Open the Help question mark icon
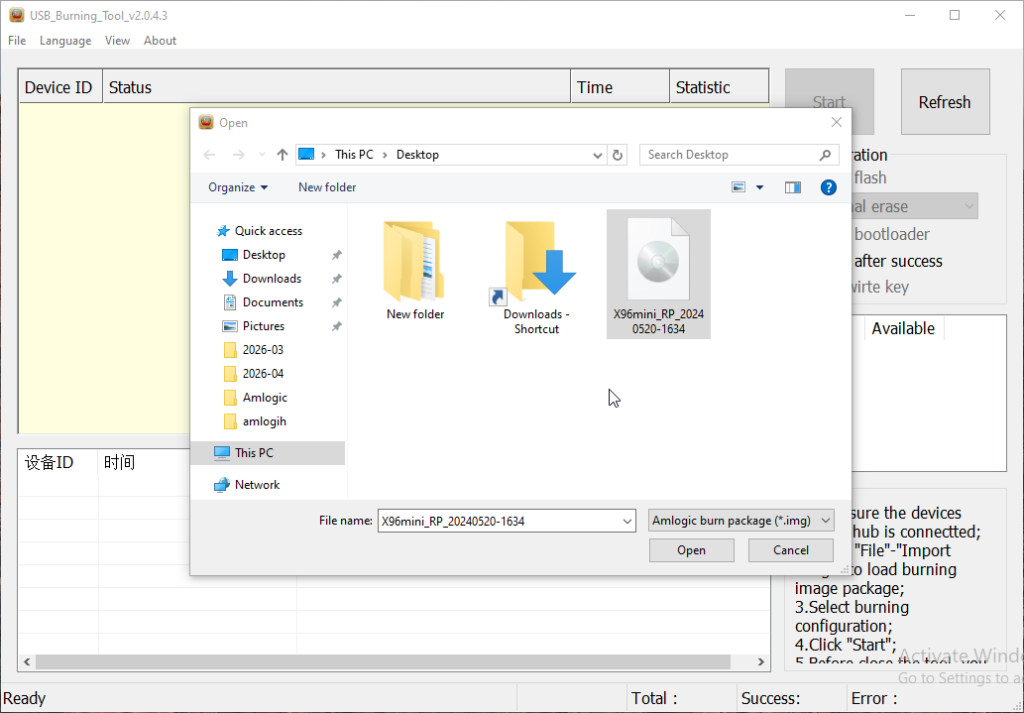The image size is (1024, 713). click(x=828, y=187)
